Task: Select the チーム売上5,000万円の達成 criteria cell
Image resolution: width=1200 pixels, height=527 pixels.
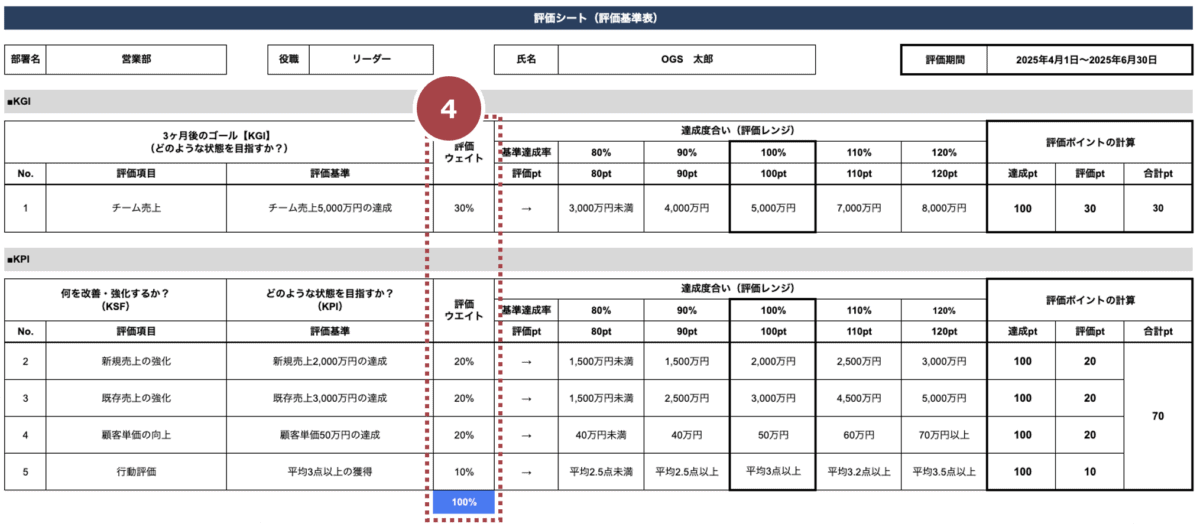Action: [x=330, y=208]
